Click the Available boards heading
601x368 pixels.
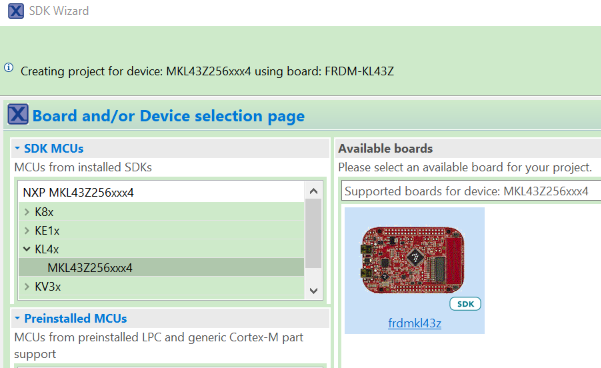point(385,148)
